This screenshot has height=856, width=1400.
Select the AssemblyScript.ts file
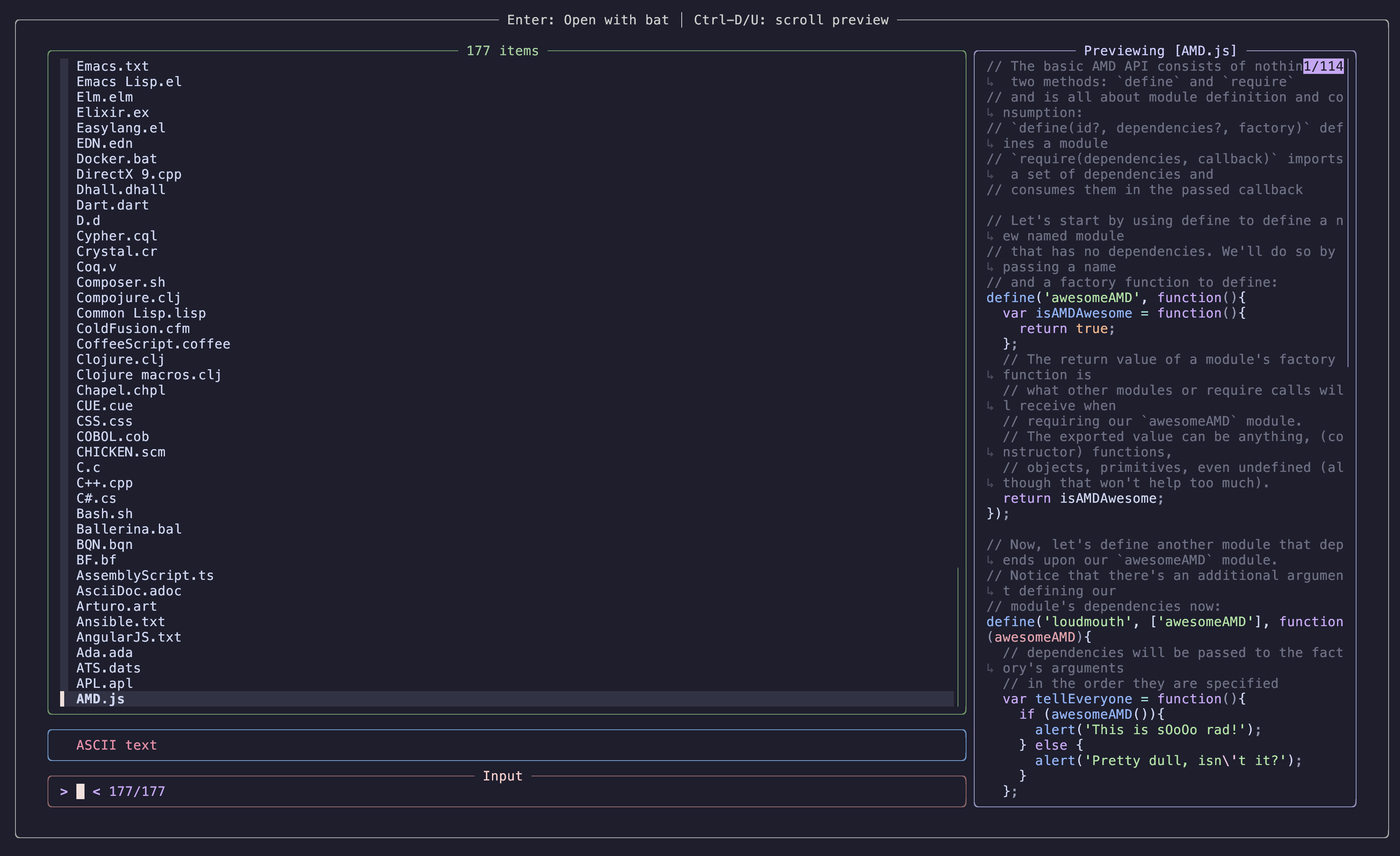[x=145, y=575]
